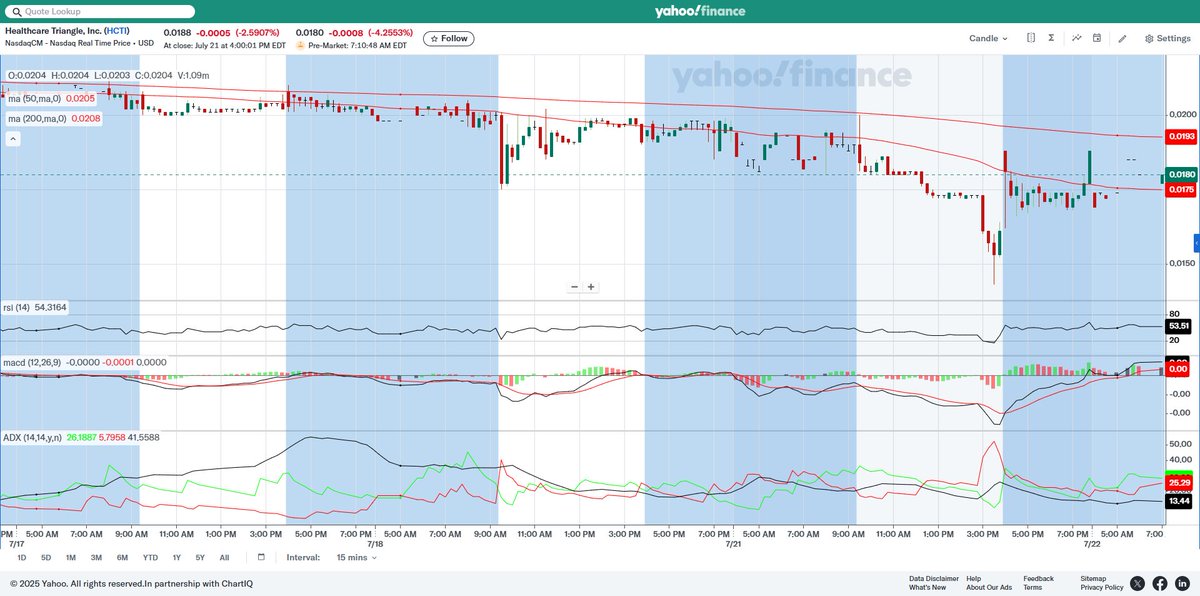1200x596 pixels.
Task: Open the Facebook icon in footer
Action: point(1160,583)
